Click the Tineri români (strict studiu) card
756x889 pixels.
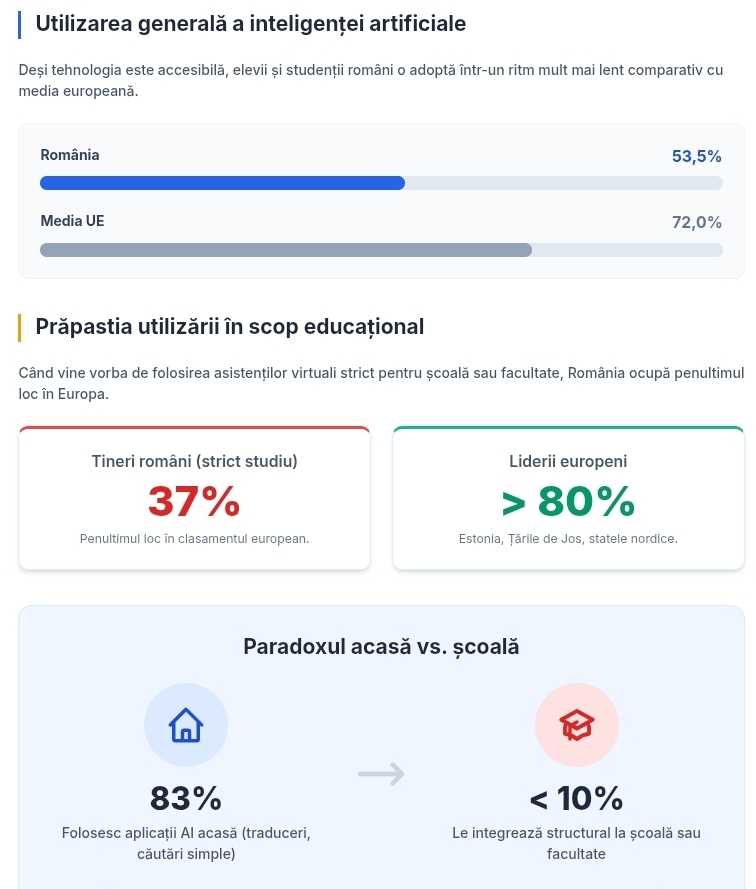click(195, 498)
